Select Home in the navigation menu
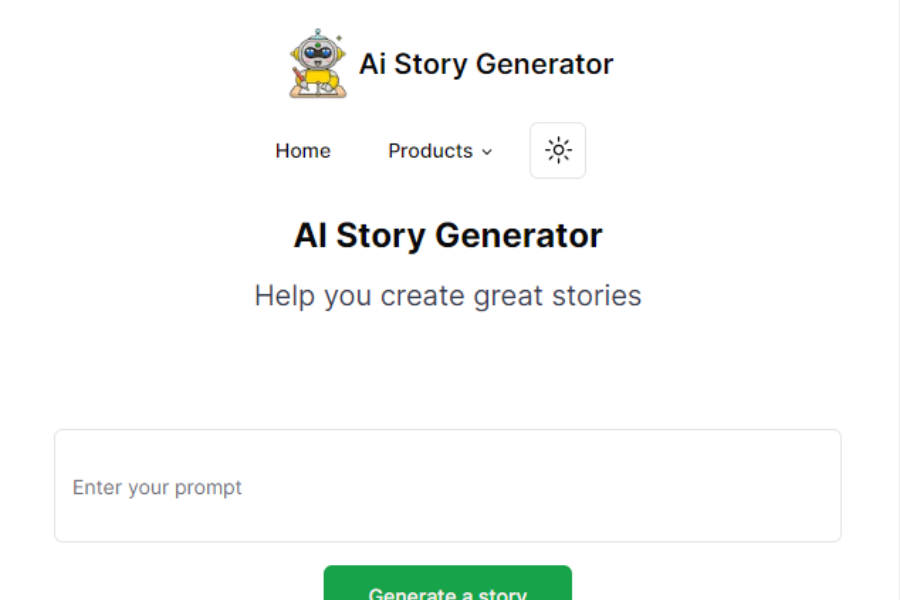Screen dimensions: 900x600 coord(302,150)
